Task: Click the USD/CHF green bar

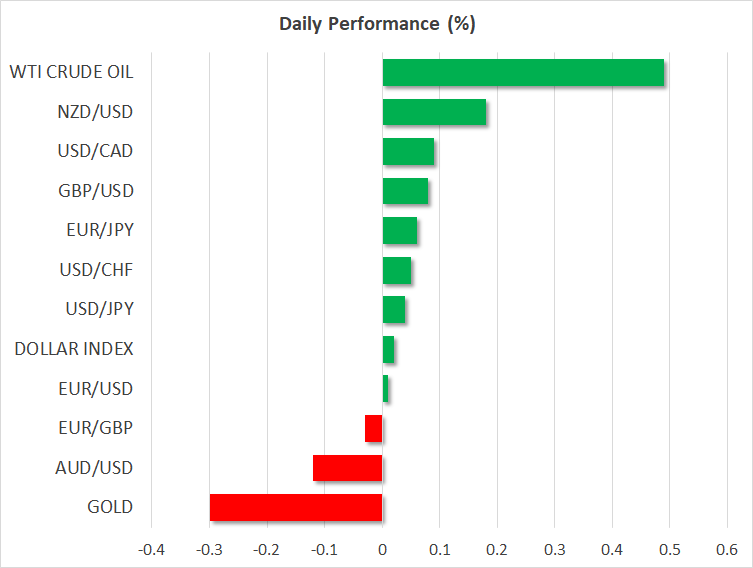Action: [x=397, y=270]
